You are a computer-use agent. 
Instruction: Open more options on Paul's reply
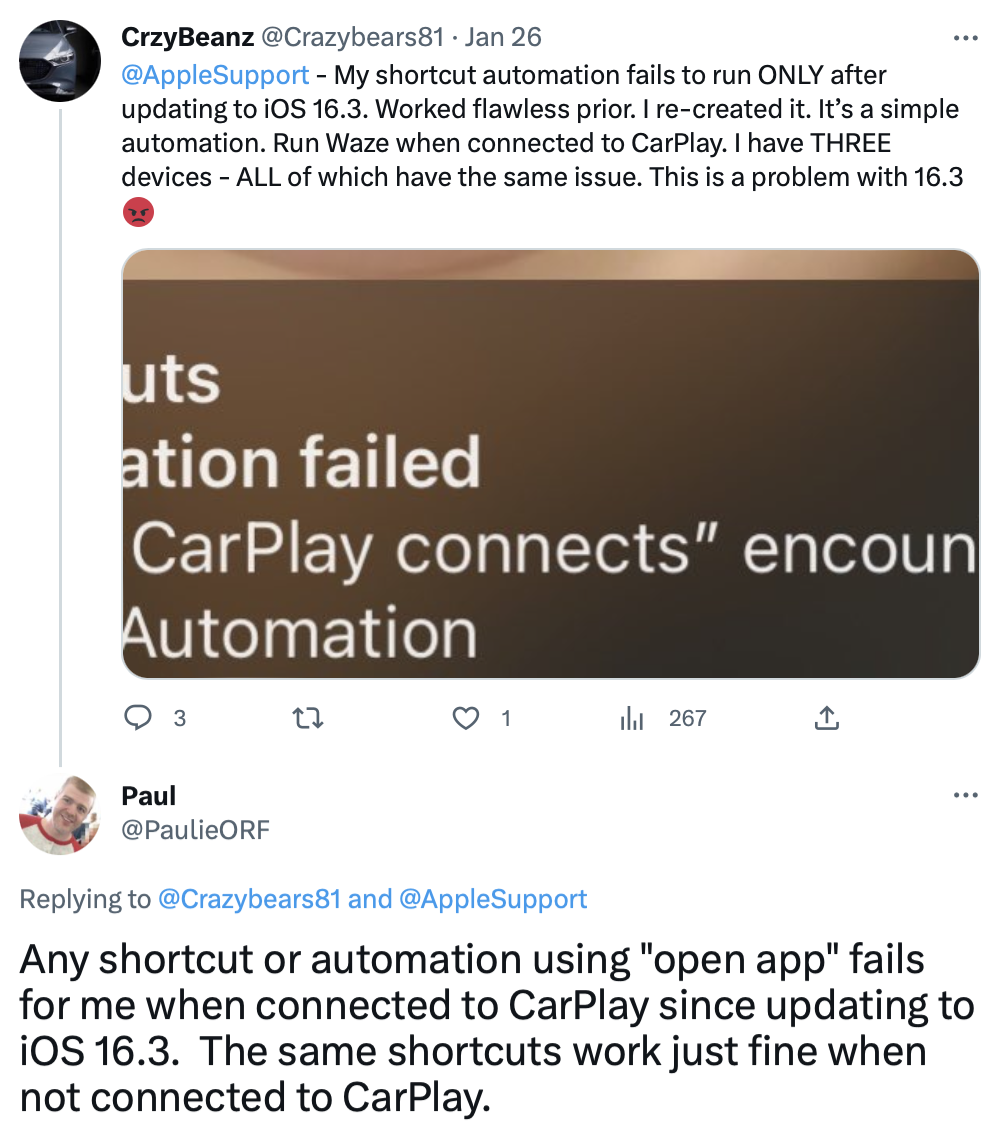click(966, 795)
